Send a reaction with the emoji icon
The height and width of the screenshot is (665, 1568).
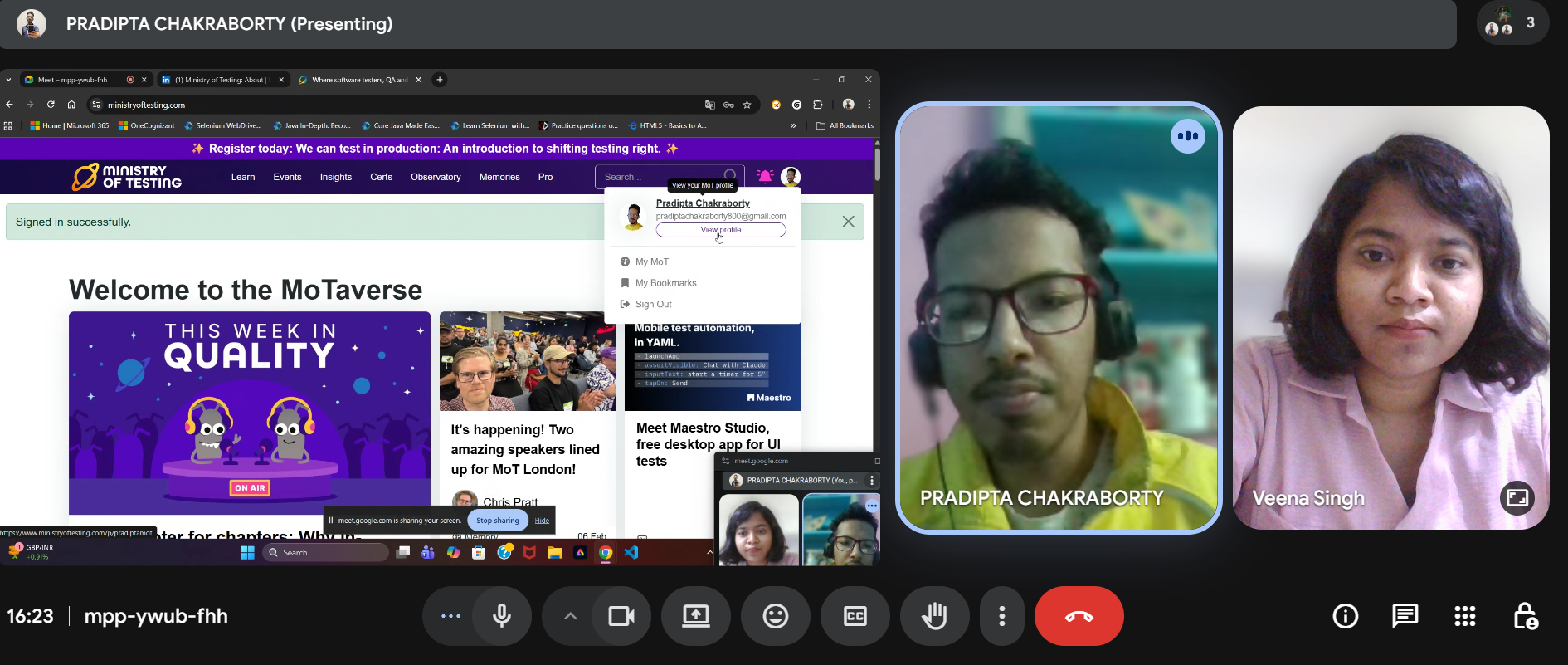[775, 616]
